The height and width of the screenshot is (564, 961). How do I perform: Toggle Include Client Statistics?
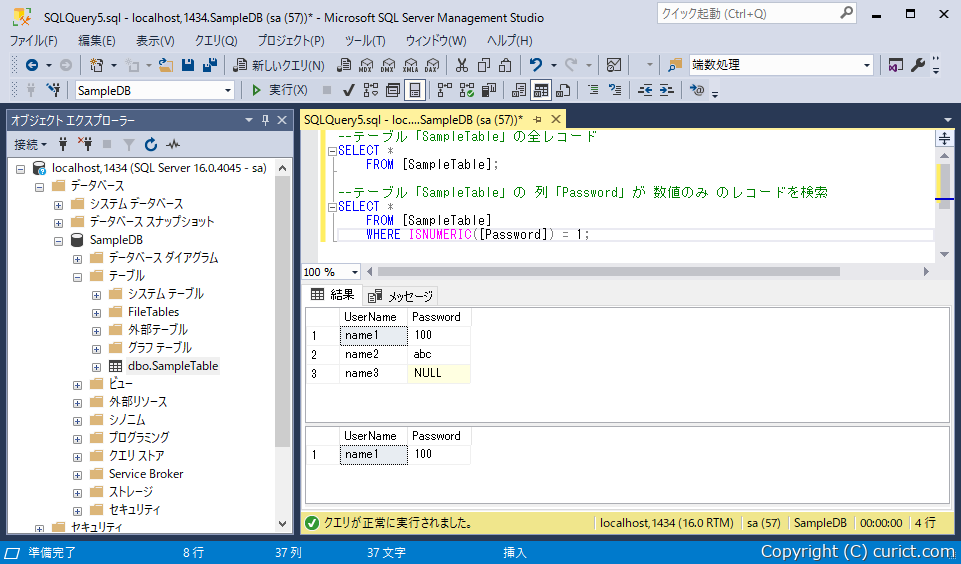pyautogui.click(x=489, y=91)
